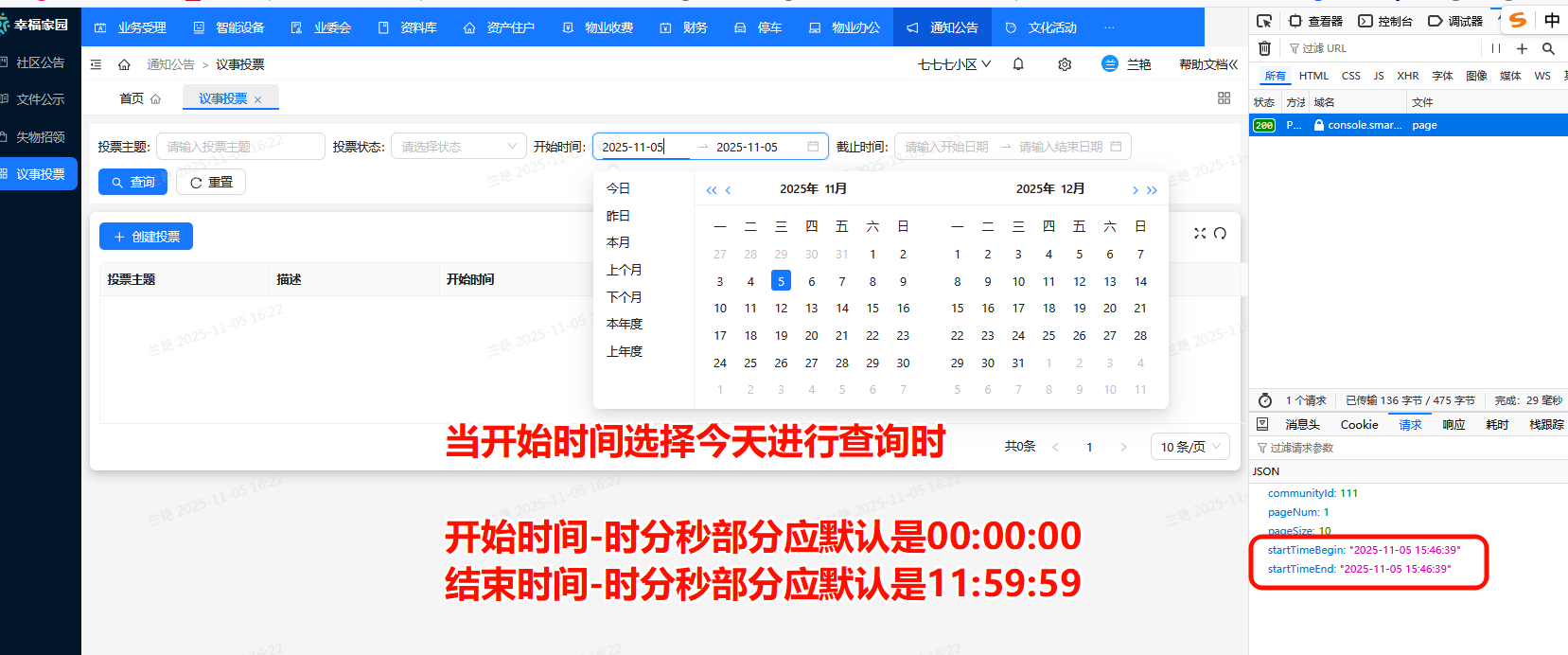Screen dimensions: 1568x655
Task: Expand the 七七七小区 community selector
Action: click(954, 64)
